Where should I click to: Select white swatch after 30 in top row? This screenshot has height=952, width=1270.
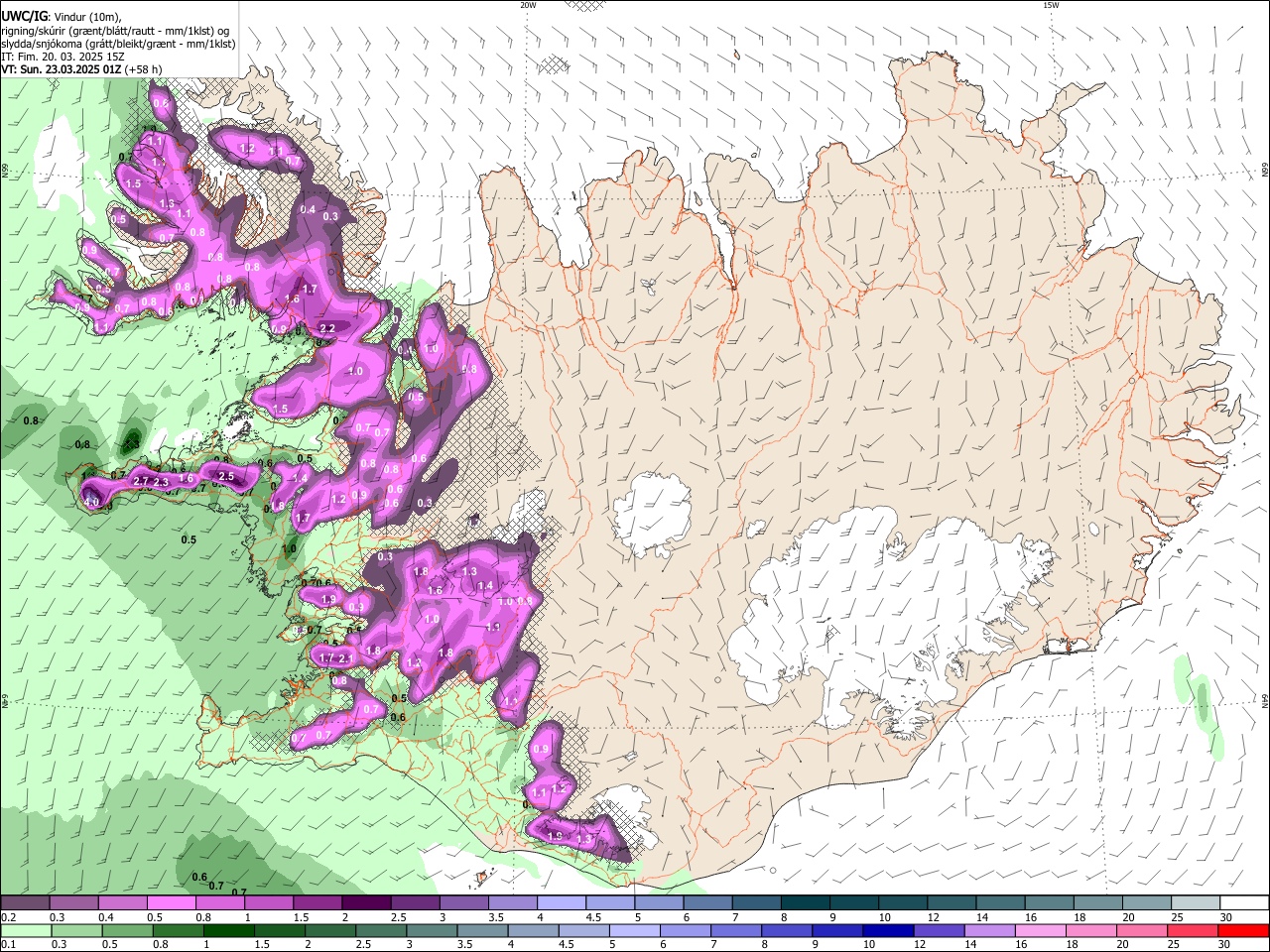[x=1245, y=903]
